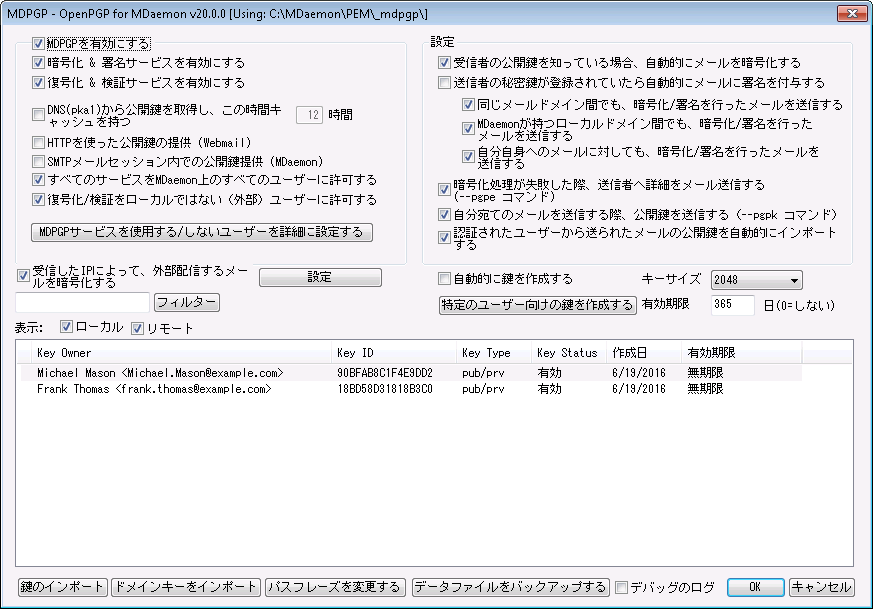Uncheck the リモート display filter
The image size is (873, 609).
[x=139, y=327]
